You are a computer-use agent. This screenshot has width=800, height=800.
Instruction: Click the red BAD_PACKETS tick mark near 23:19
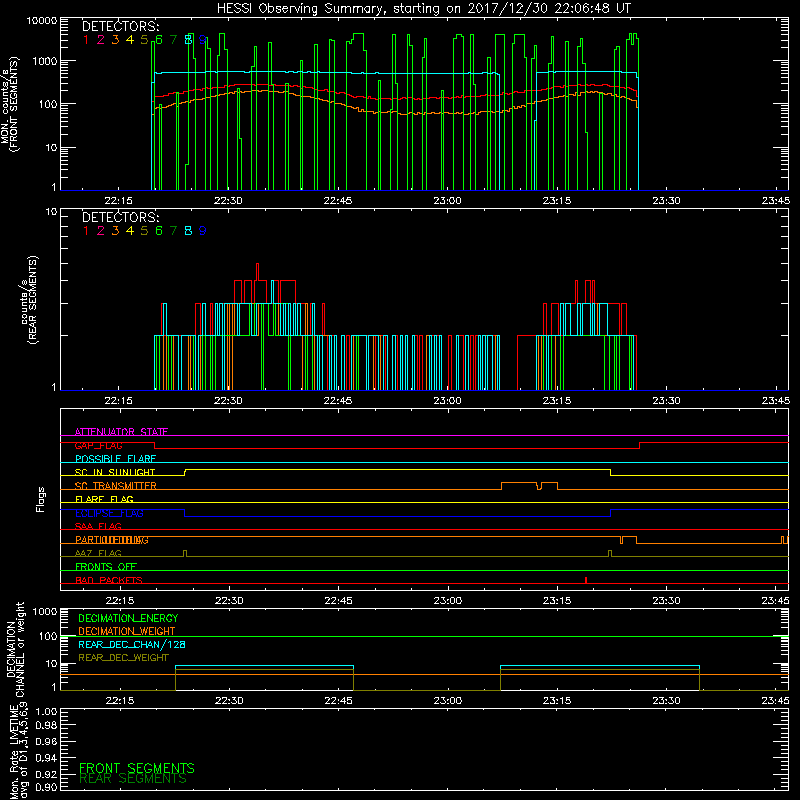(586, 580)
